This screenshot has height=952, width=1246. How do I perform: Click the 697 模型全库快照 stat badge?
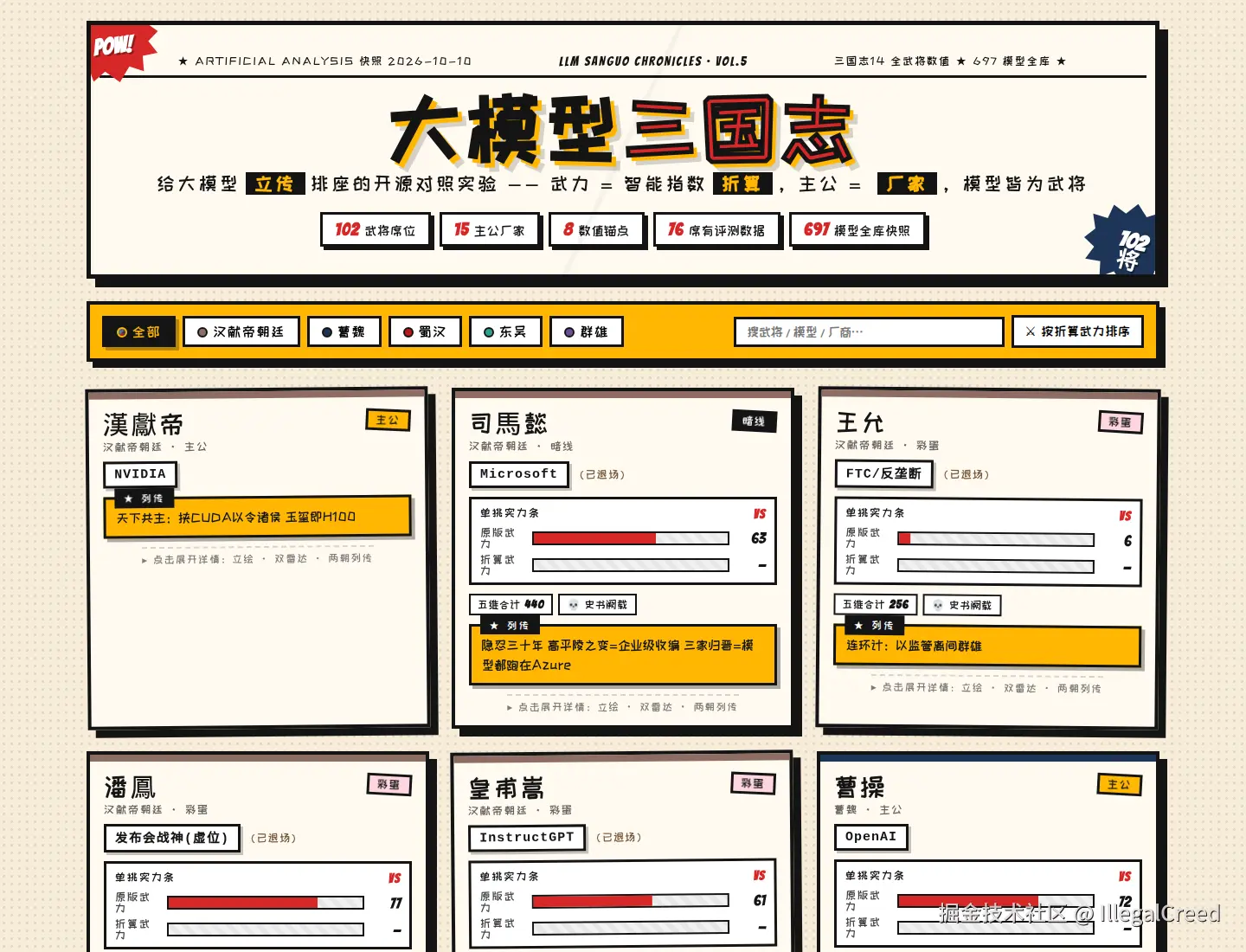[857, 230]
